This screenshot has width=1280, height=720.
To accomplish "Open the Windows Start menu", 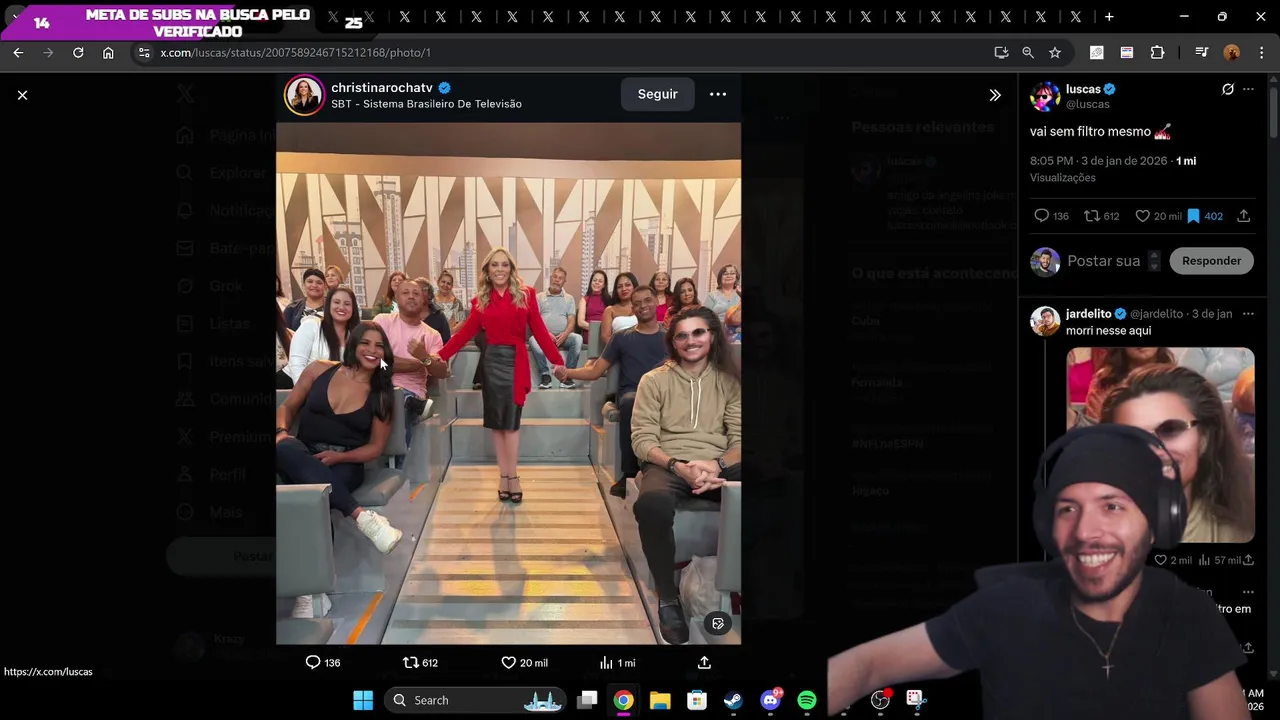I will tap(363, 700).
